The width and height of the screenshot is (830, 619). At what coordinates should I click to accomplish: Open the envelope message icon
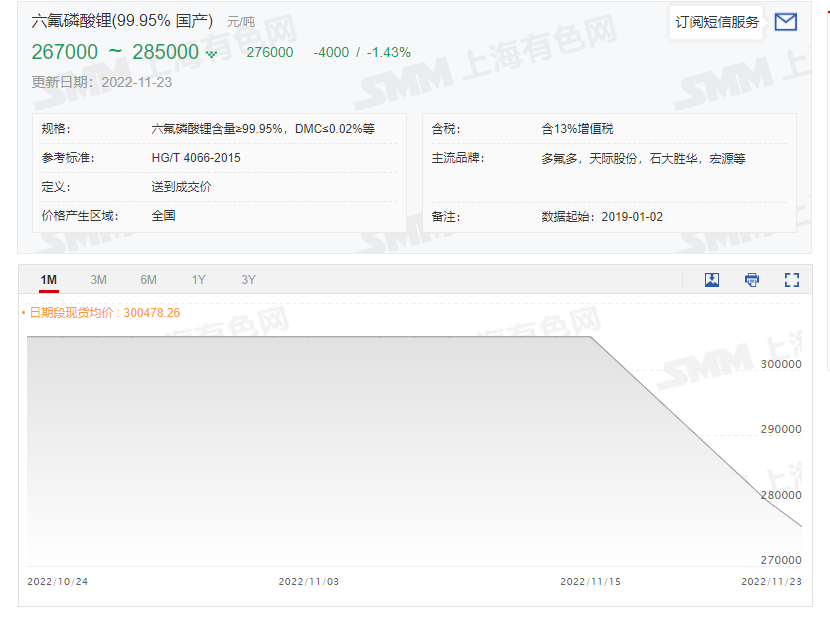(x=786, y=21)
